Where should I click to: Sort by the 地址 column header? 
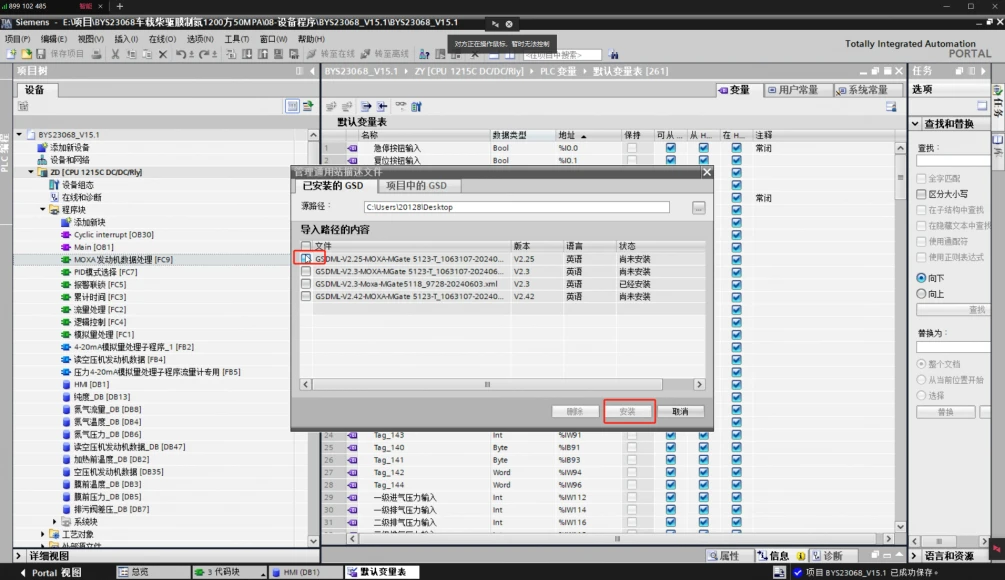click(x=586, y=135)
